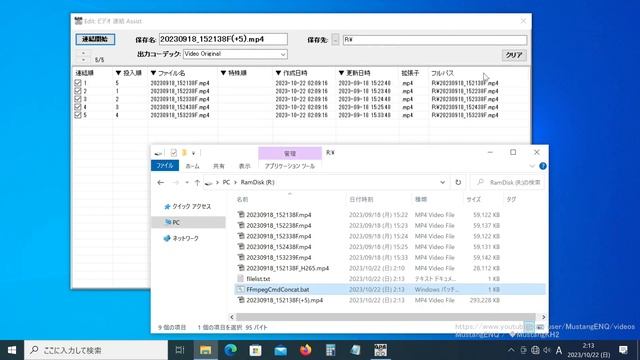This screenshot has height=360, width=640.
Task: Uncheck row 5 checkbox in the concat list
Action: coord(78,115)
